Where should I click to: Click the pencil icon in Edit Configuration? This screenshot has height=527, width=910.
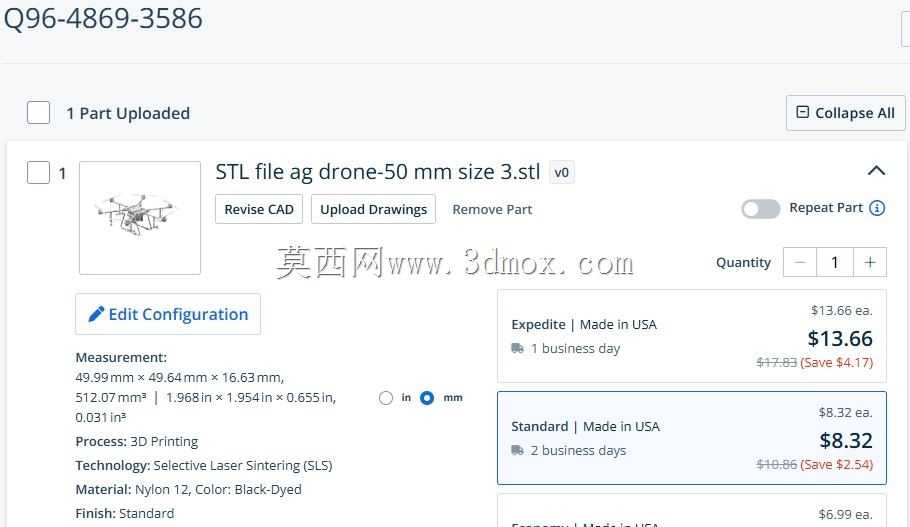pyautogui.click(x=96, y=314)
